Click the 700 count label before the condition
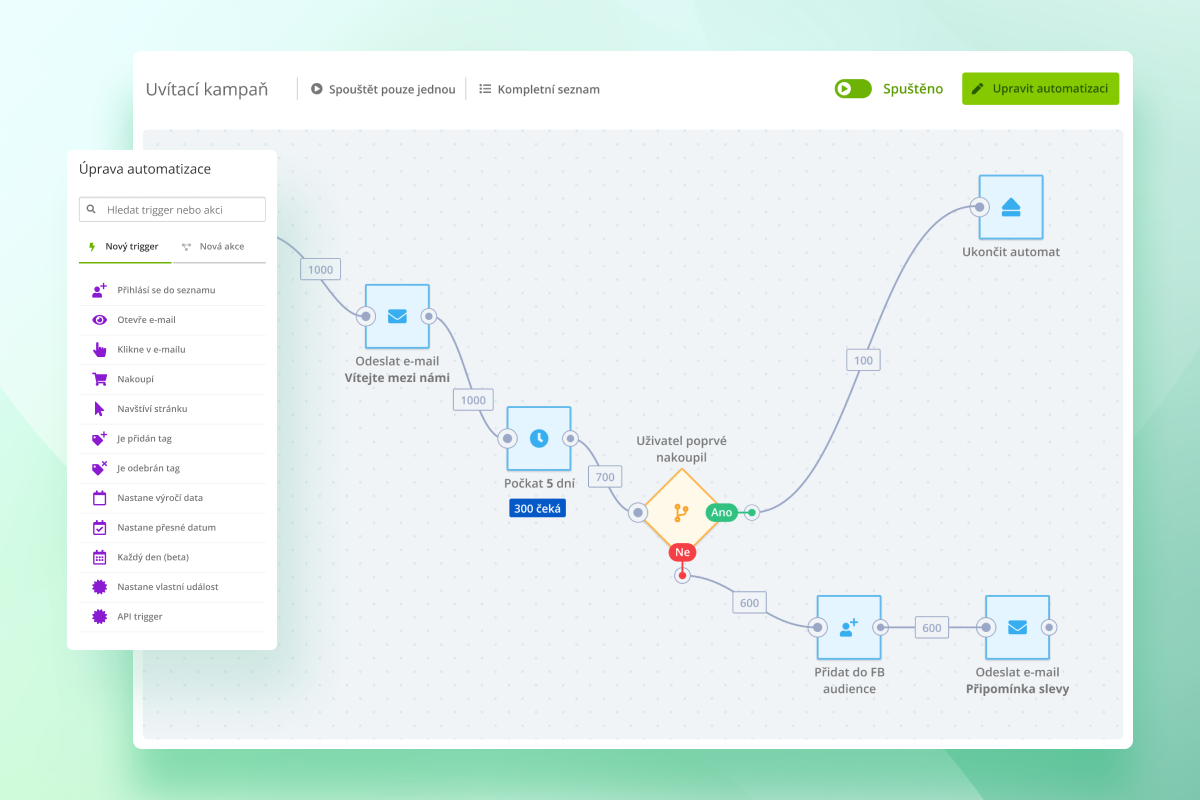The image size is (1200, 800). tap(605, 477)
